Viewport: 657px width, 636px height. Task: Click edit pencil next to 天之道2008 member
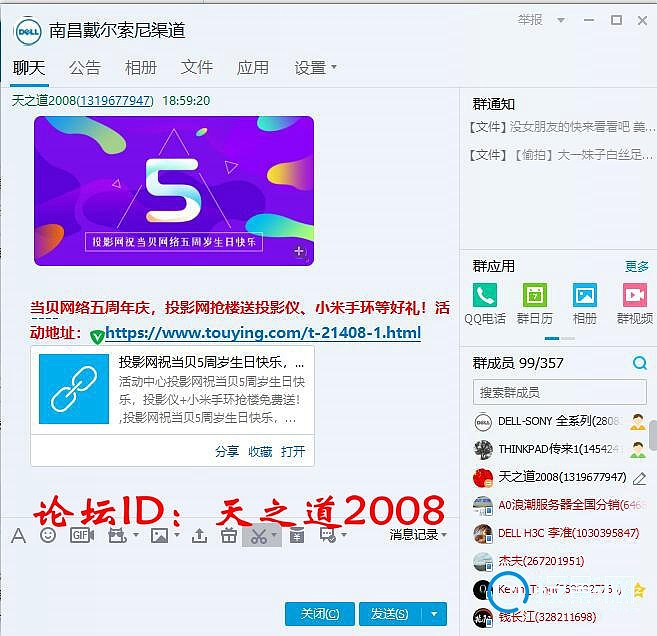tap(639, 478)
